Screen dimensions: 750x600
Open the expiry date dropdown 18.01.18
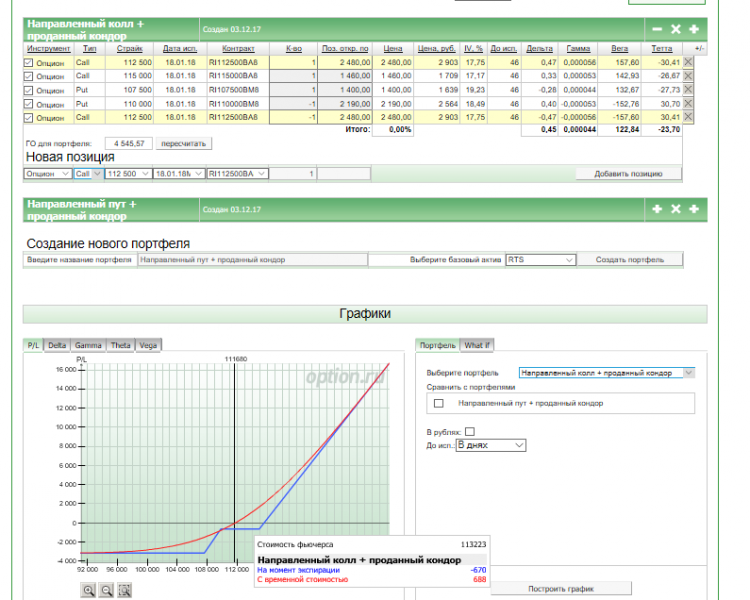coord(179,174)
